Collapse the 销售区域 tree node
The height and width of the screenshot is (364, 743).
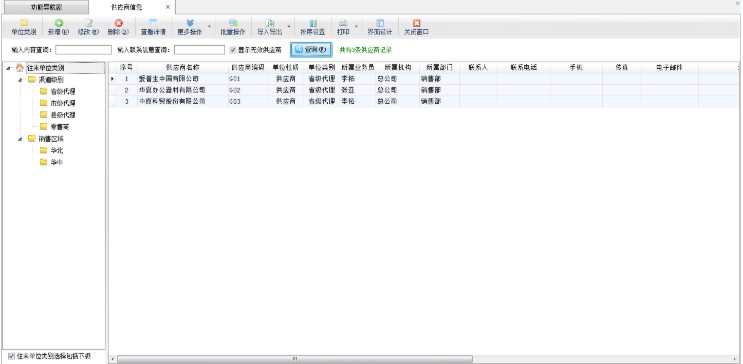click(x=20, y=139)
